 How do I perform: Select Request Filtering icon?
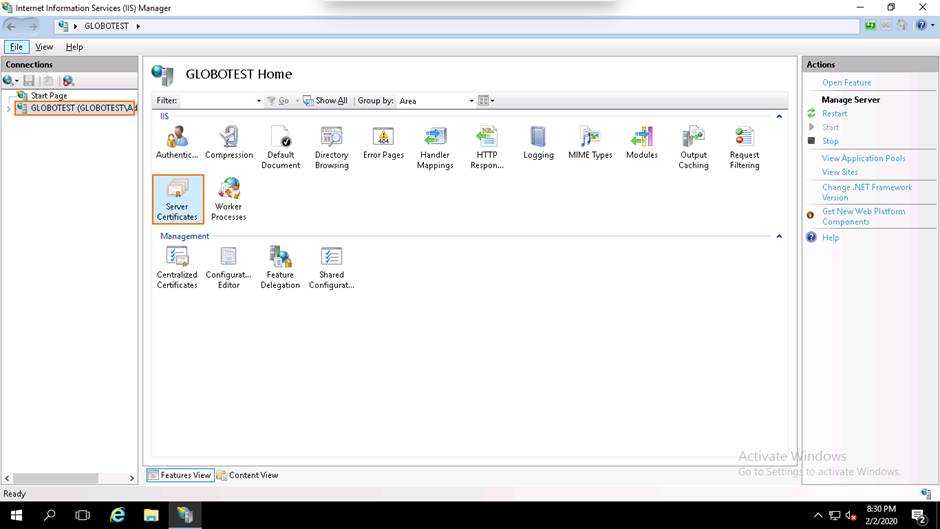coord(745,148)
